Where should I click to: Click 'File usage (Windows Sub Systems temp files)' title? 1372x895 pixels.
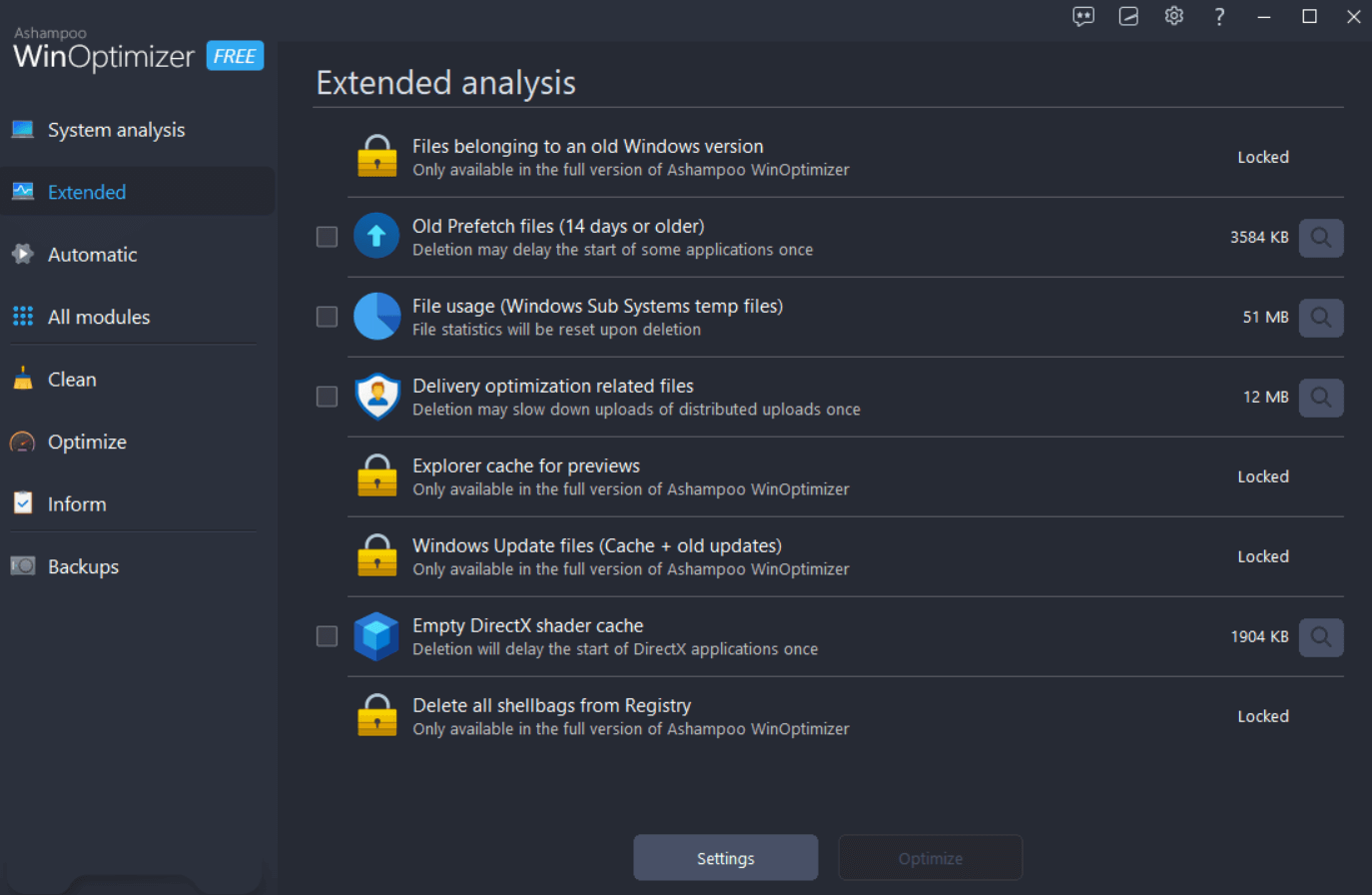pyautogui.click(x=597, y=306)
